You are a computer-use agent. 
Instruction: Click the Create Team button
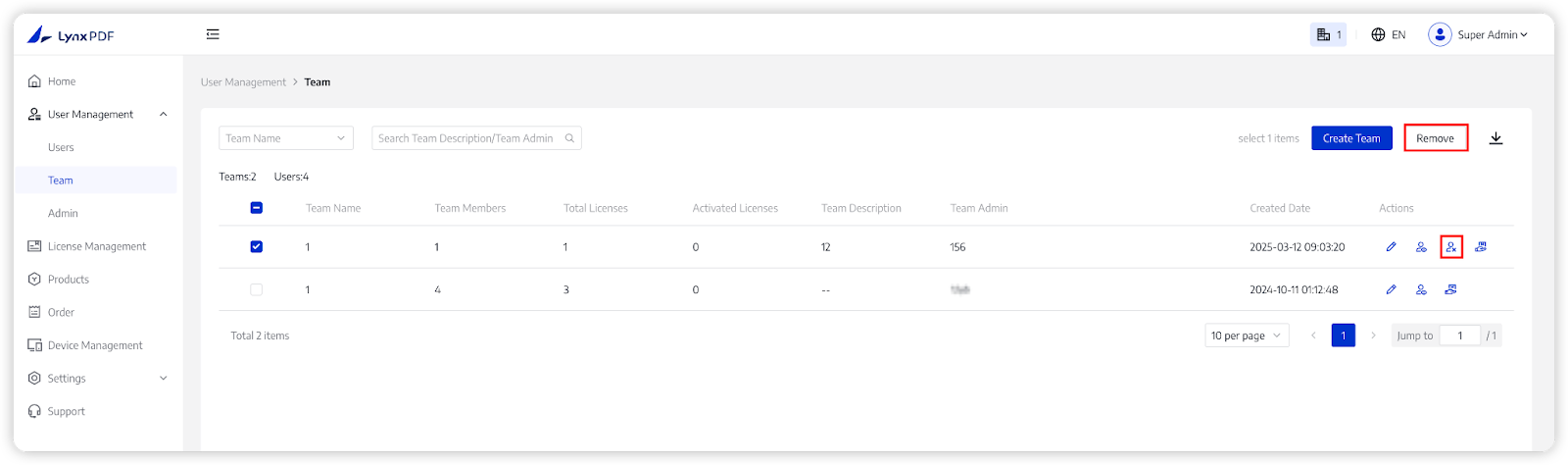click(1351, 138)
